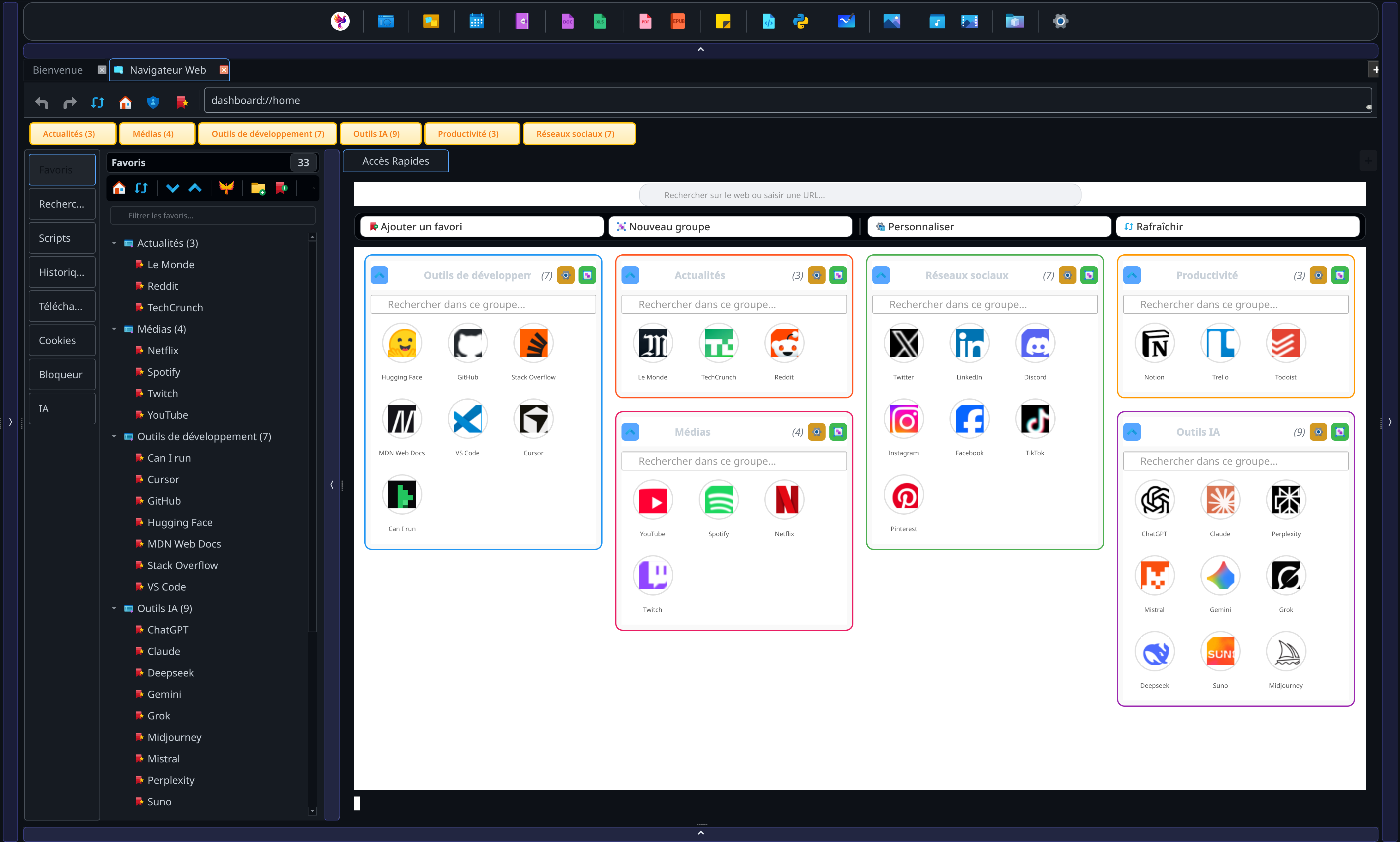Select Hugging Face in the favorites tree

point(180,523)
